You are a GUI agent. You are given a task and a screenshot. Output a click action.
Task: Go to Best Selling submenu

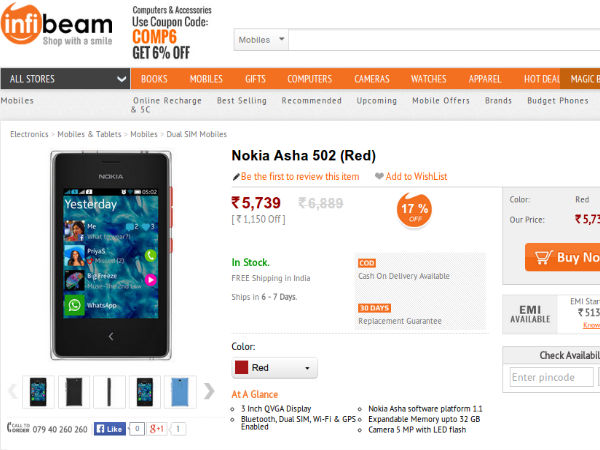pos(241,101)
